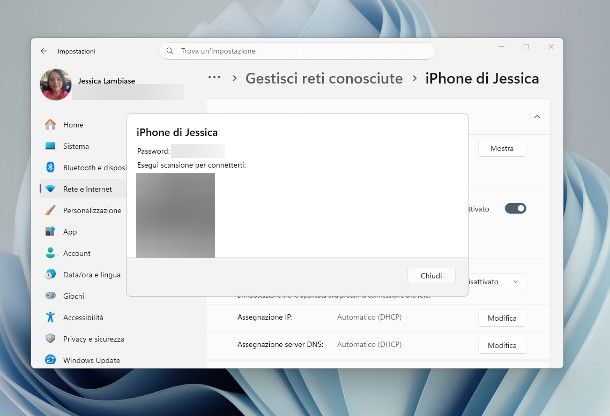610x416 pixels.
Task: Click the Bluetooth icon in the sidebar
Action: pos(50,167)
